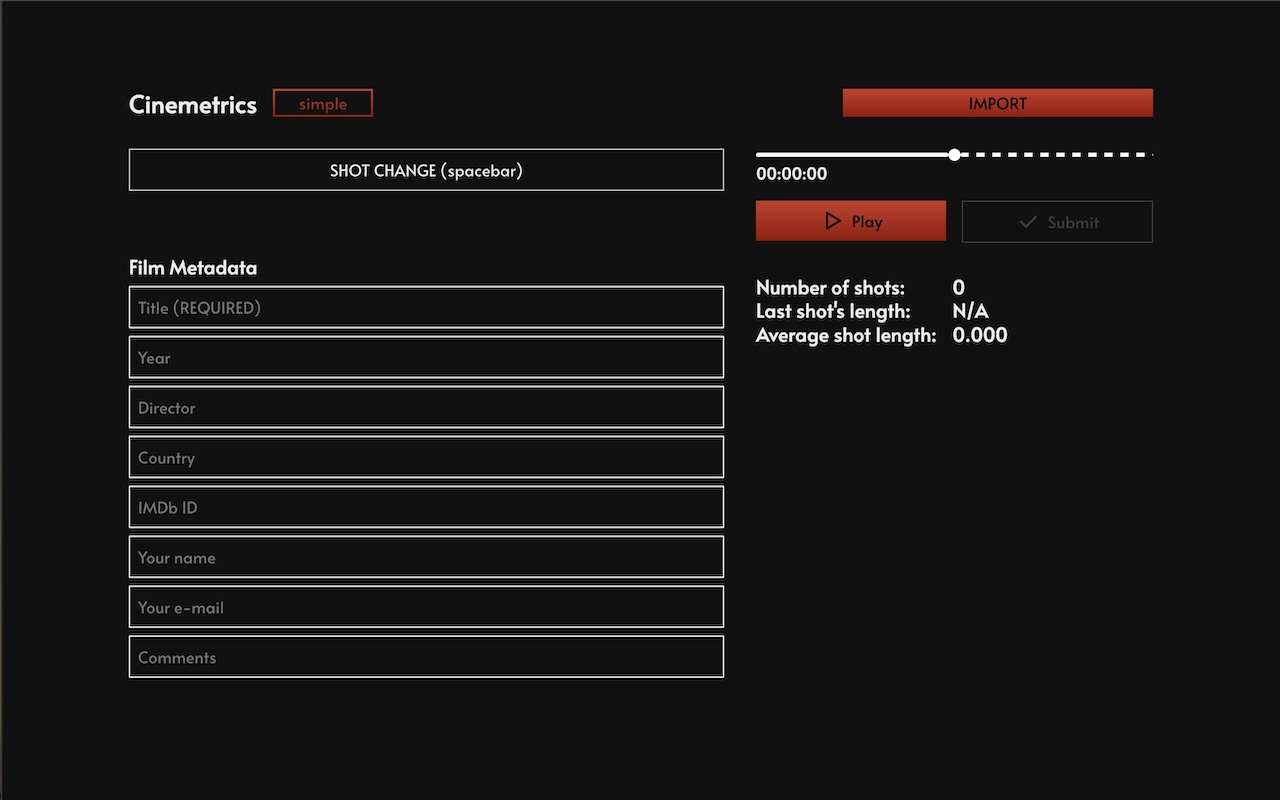This screenshot has width=1280, height=800.
Task: Submit the shot measurement data
Action: point(1057,221)
